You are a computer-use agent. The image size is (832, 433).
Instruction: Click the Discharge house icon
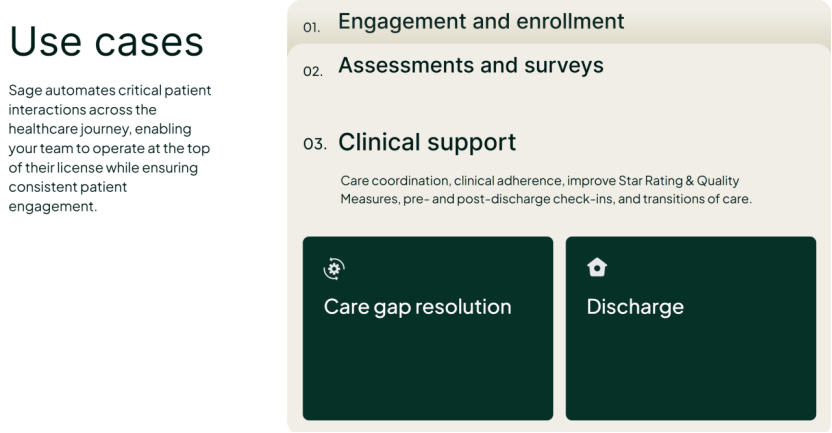(x=596, y=268)
